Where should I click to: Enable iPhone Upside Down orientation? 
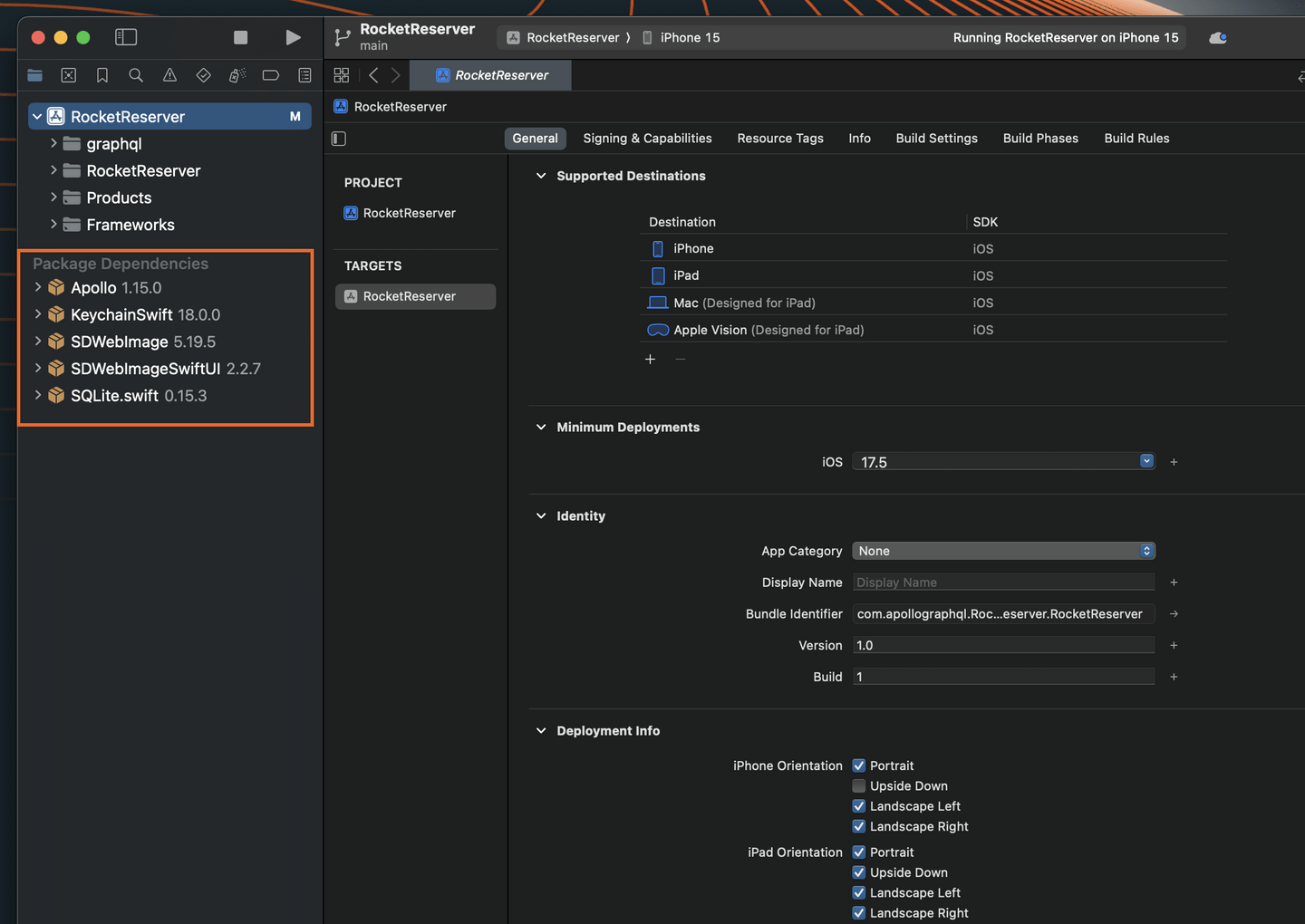859,786
